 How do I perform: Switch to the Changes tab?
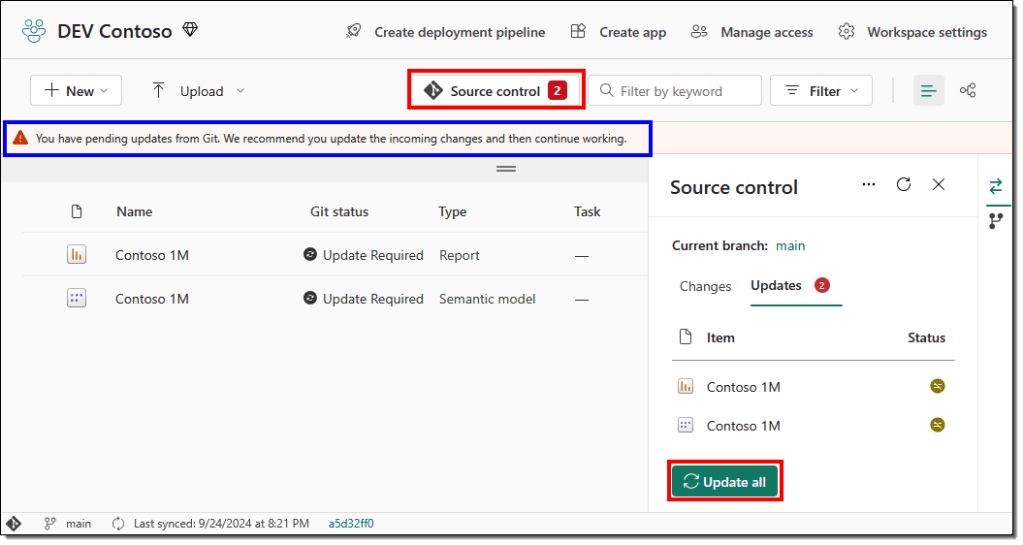(705, 286)
